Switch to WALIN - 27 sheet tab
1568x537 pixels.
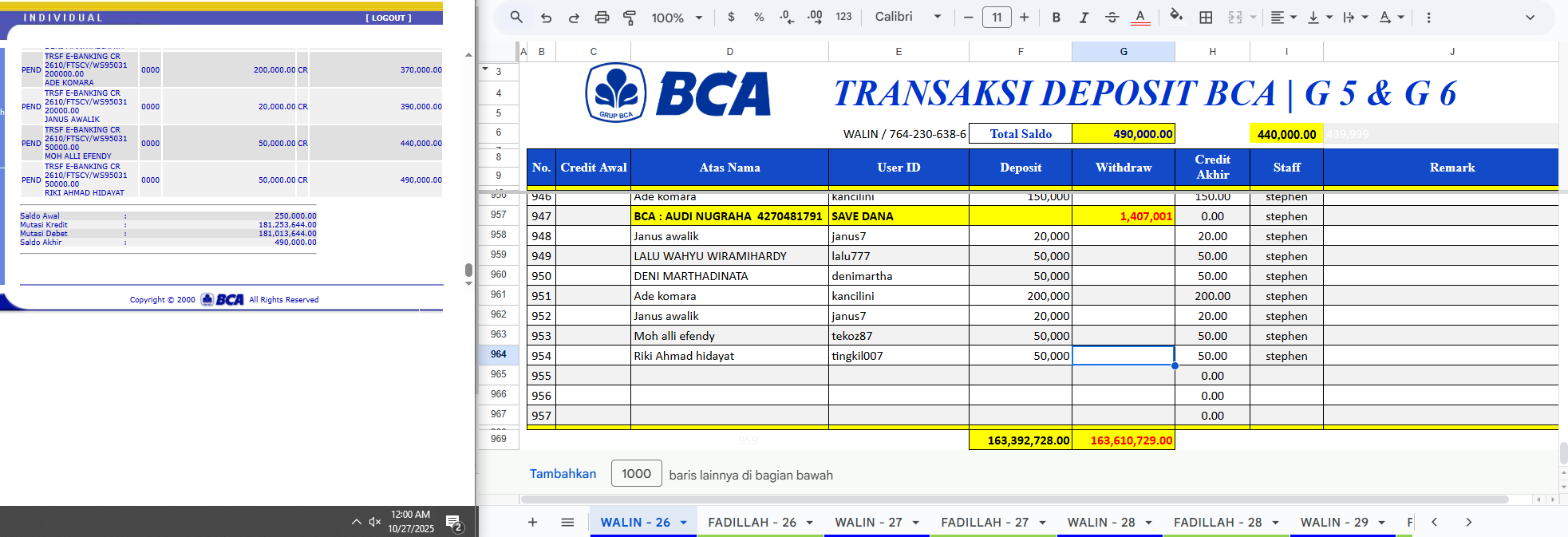pyautogui.click(x=868, y=522)
